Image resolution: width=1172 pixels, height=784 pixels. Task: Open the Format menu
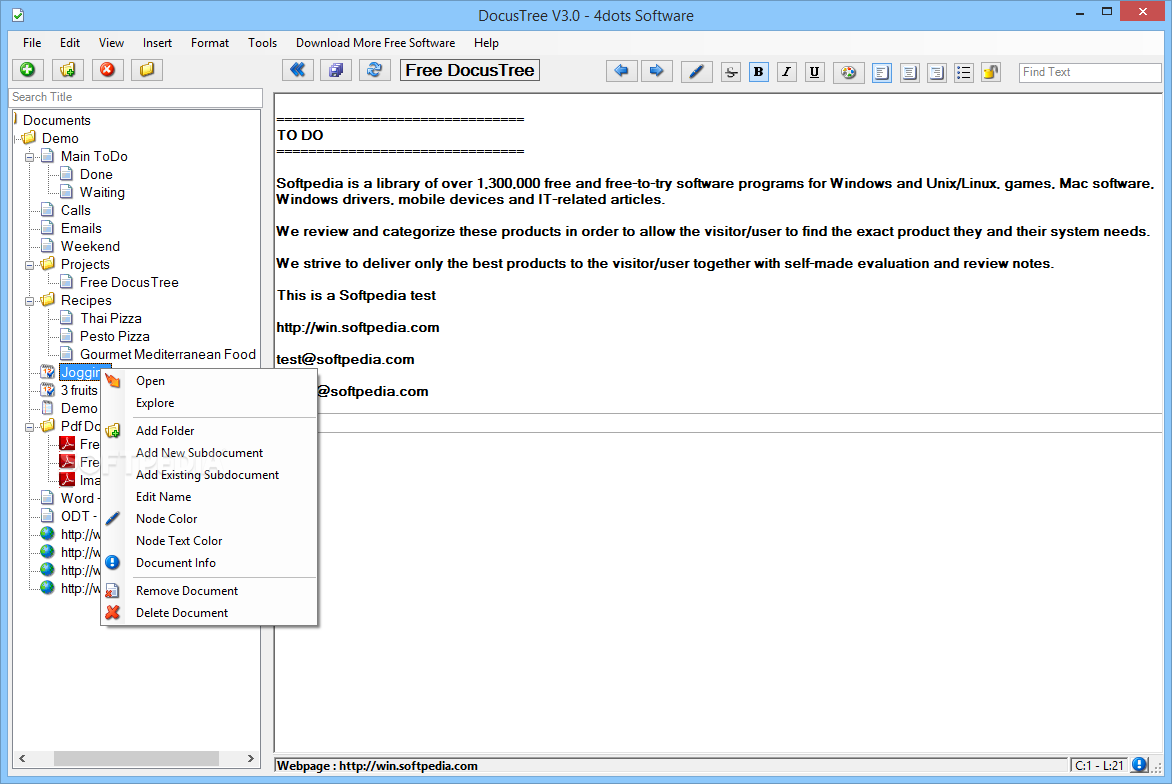click(x=210, y=43)
